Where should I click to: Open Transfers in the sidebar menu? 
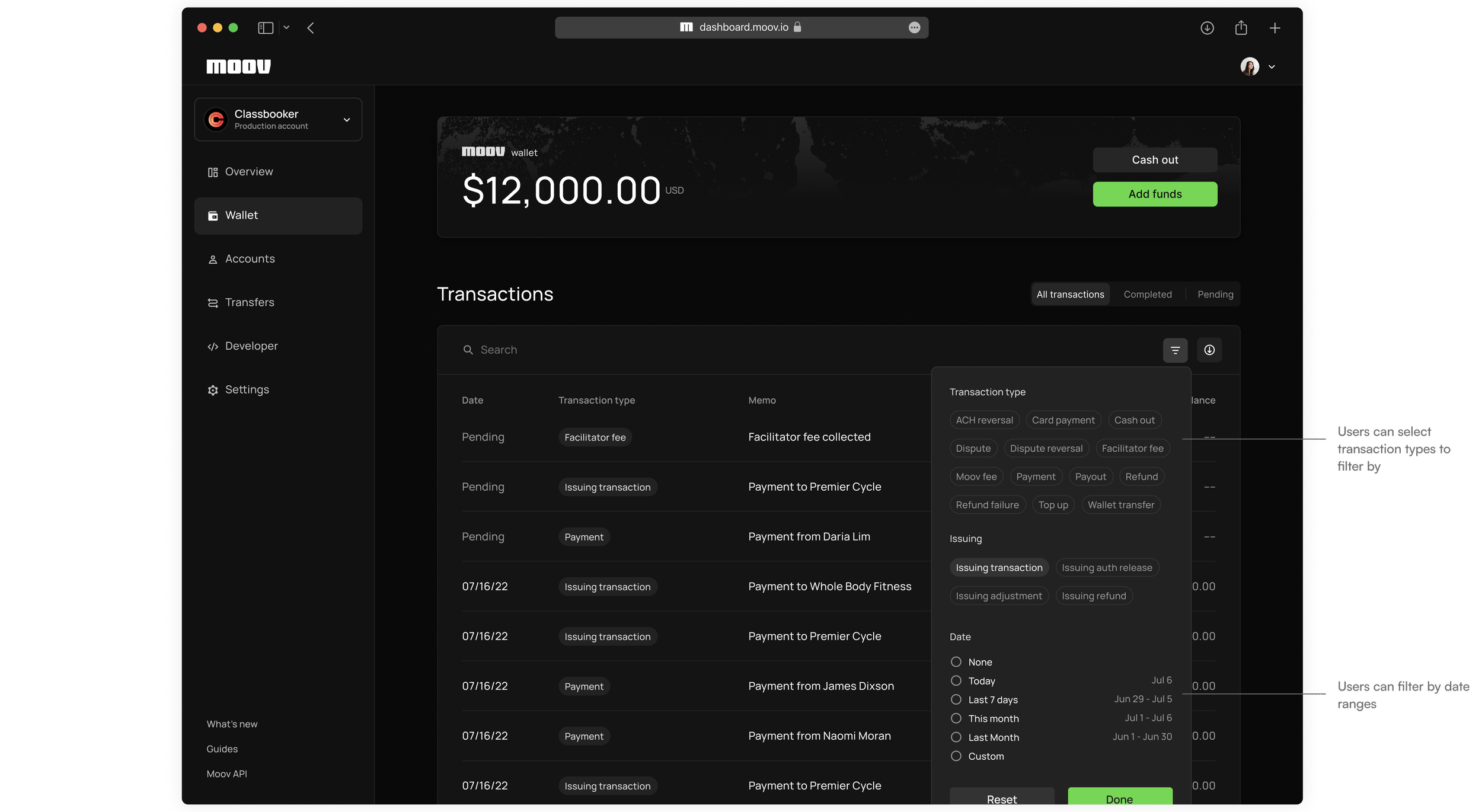point(249,302)
